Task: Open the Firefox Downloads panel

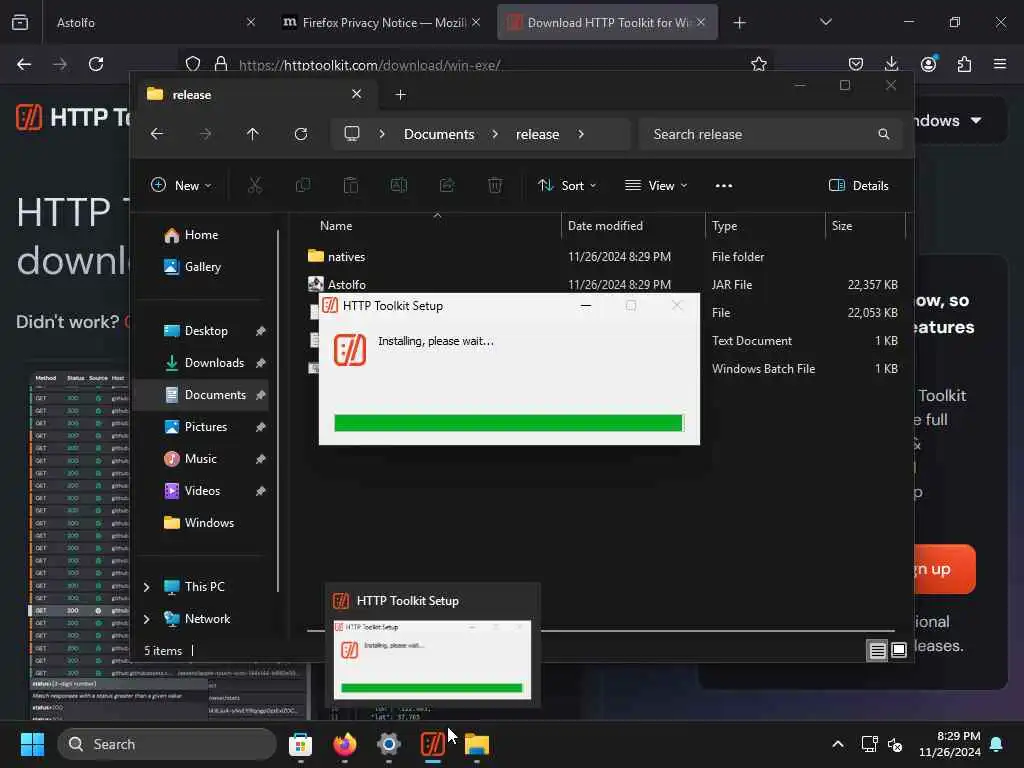Action: (x=891, y=64)
